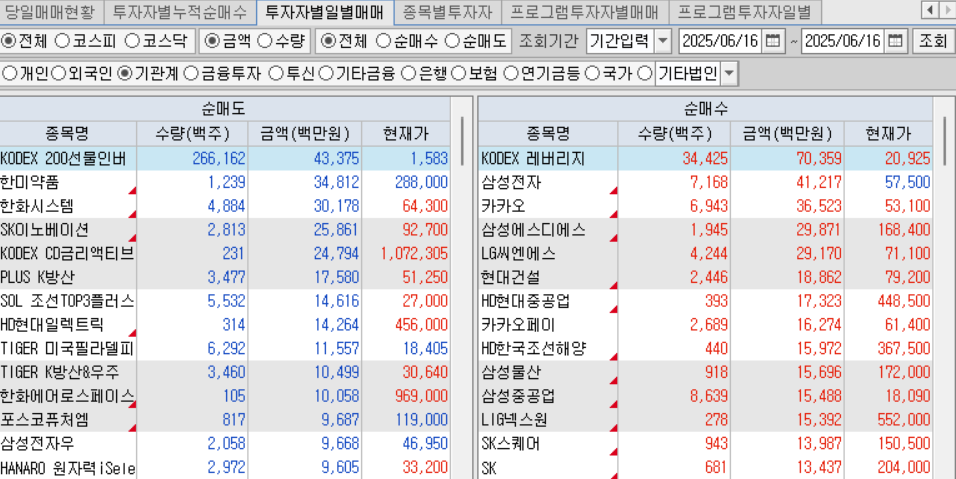The image size is (956, 479).
Task: Select SOL 조선TOP3플러스 row
Action: (x=225, y=301)
